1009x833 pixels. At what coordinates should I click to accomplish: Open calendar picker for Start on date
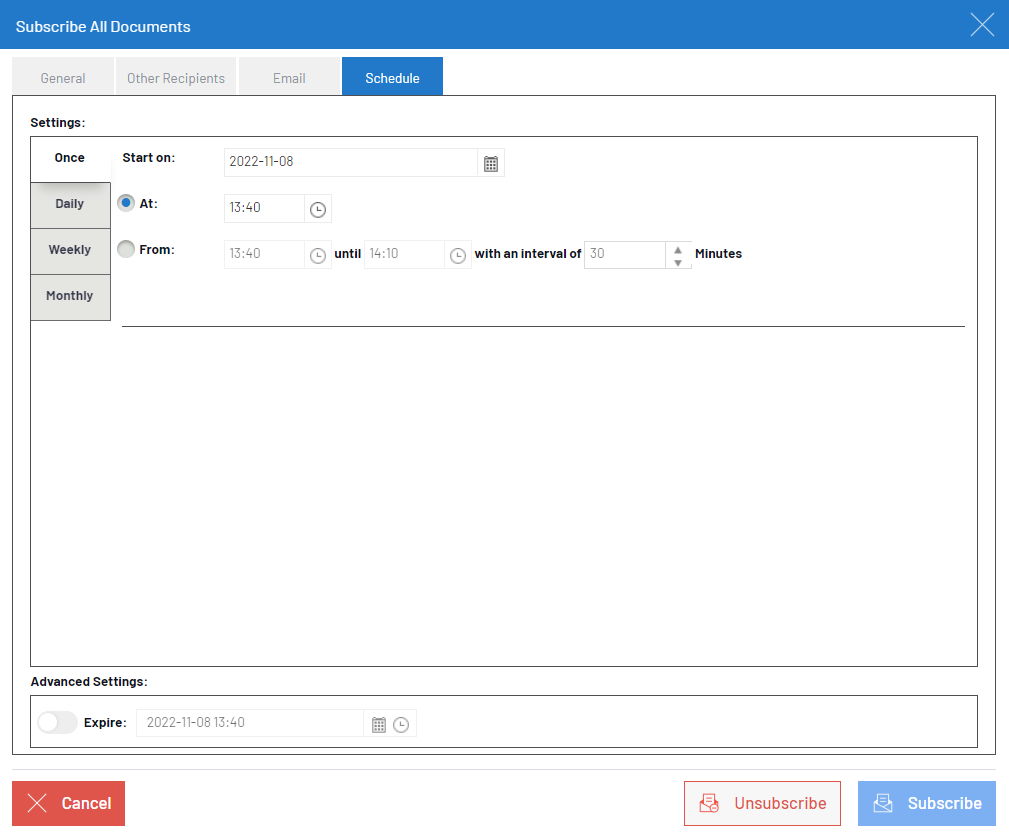491,163
